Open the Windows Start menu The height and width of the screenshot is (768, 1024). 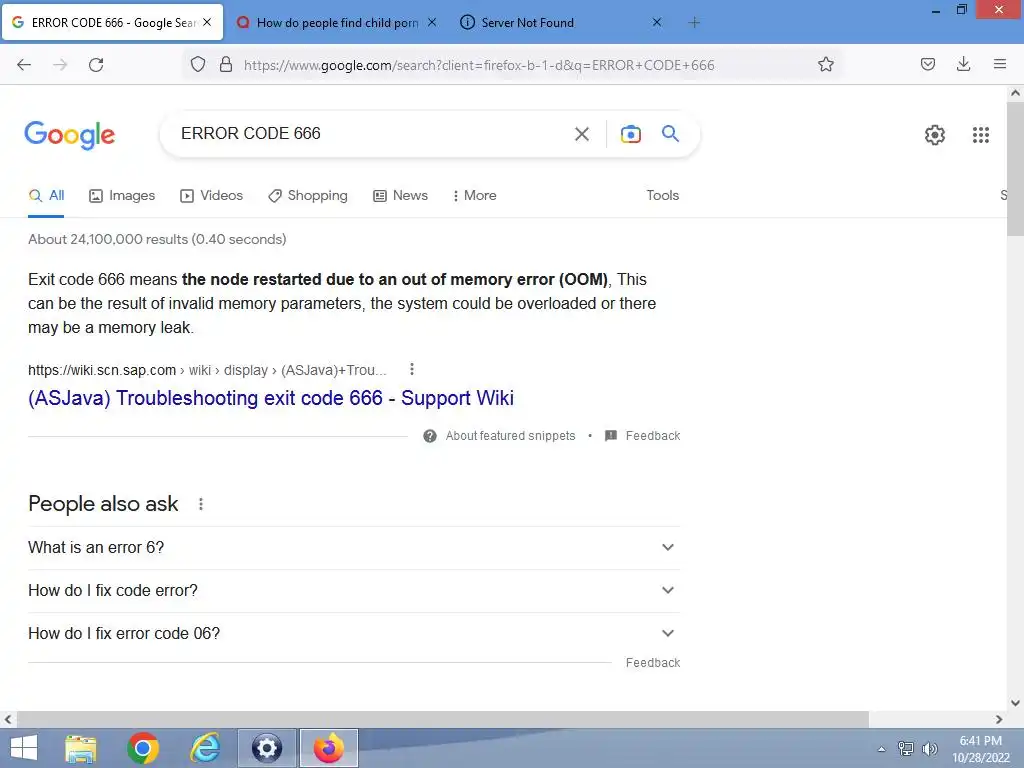click(24, 748)
